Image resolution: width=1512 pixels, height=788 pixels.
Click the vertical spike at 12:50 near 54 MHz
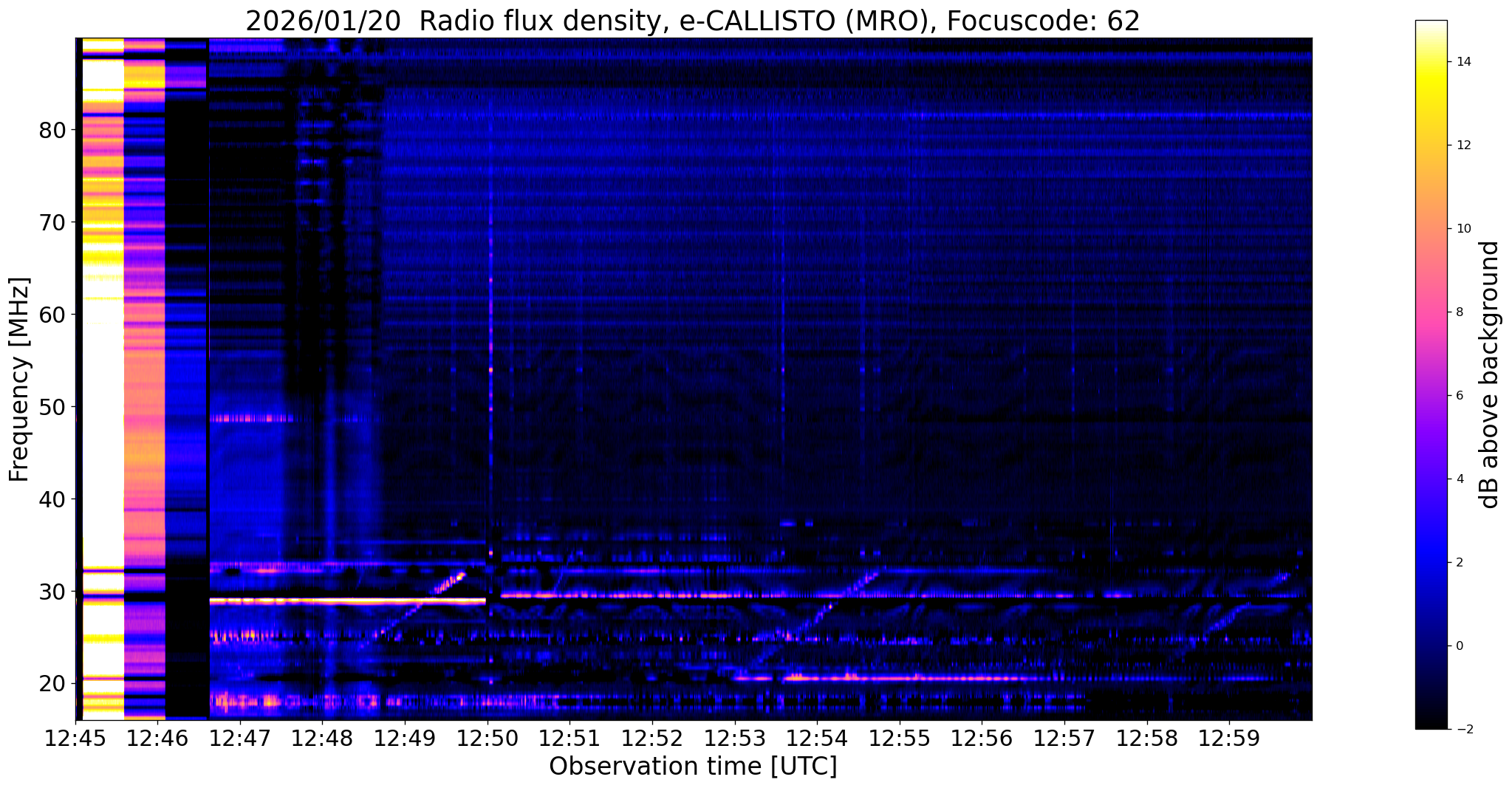[490, 369]
